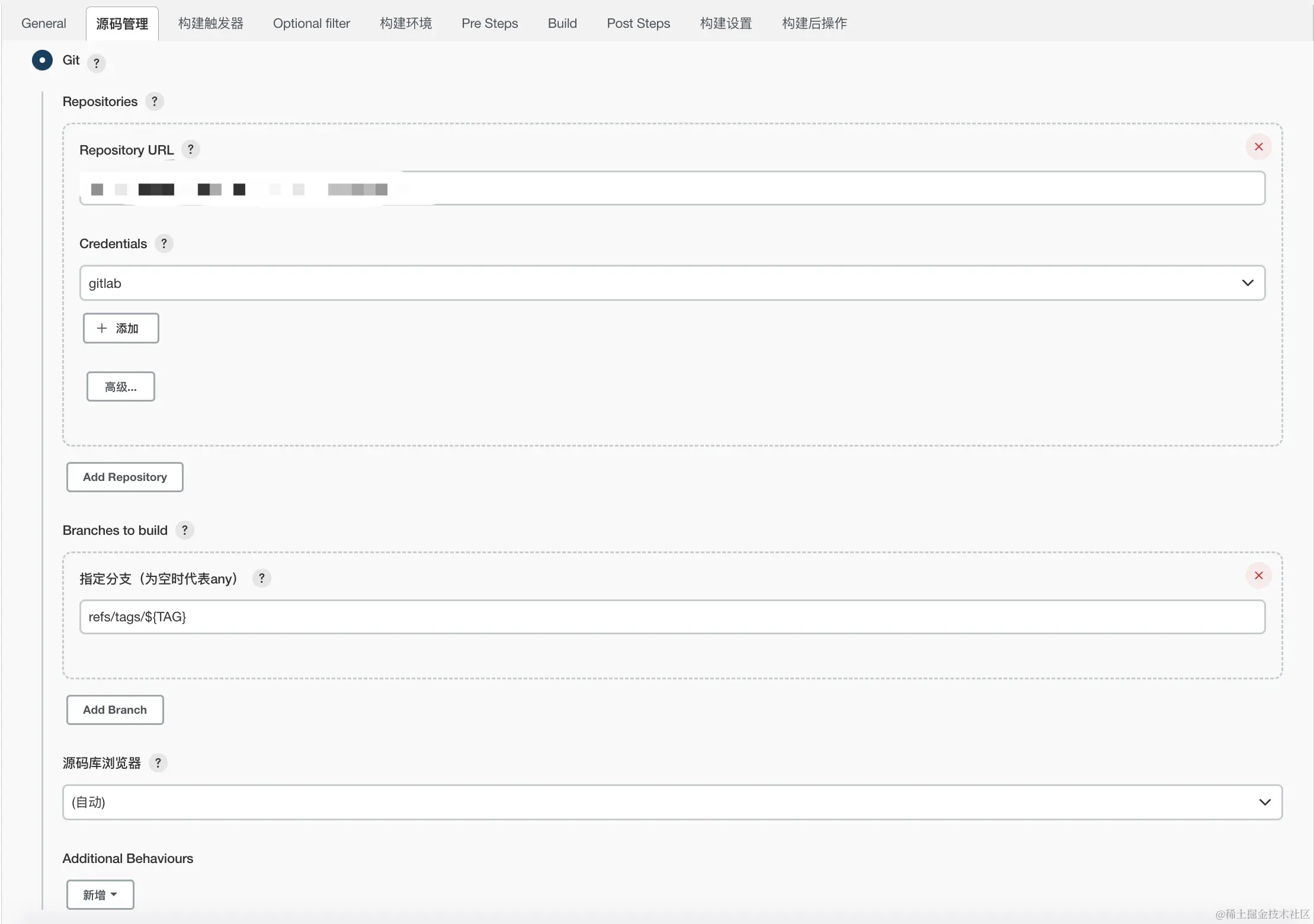The height and width of the screenshot is (924, 1314).
Task: Expand the (自动) repository browser dropdown
Action: pyautogui.click(x=672, y=803)
